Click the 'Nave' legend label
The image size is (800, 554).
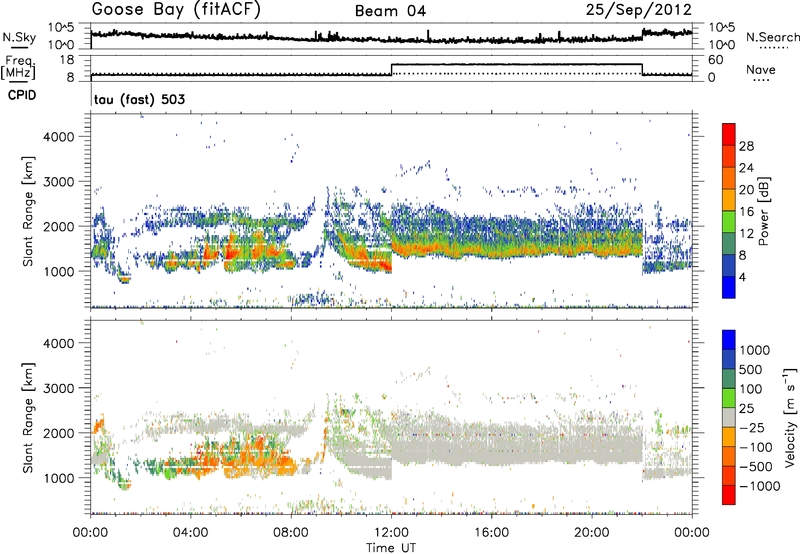tap(761, 69)
